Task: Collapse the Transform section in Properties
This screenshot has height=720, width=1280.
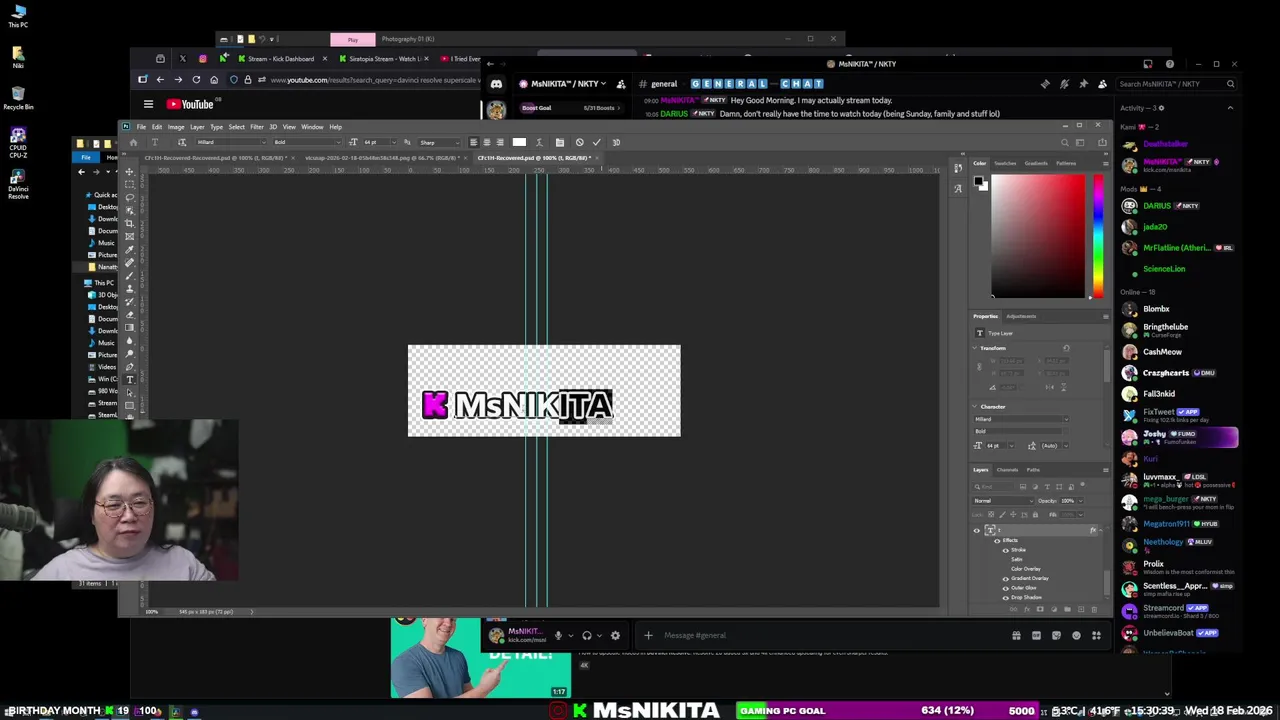Action: click(976, 348)
